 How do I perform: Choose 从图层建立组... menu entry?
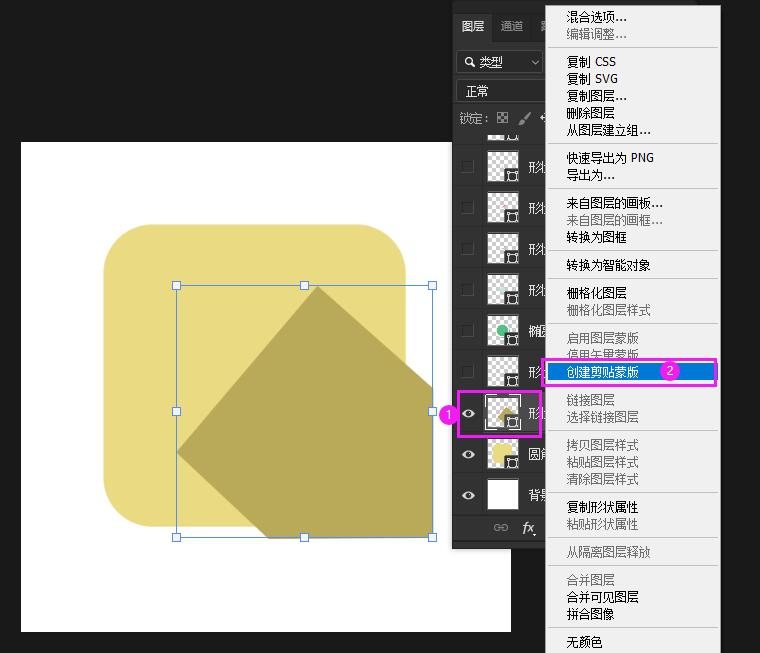pyautogui.click(x=608, y=130)
